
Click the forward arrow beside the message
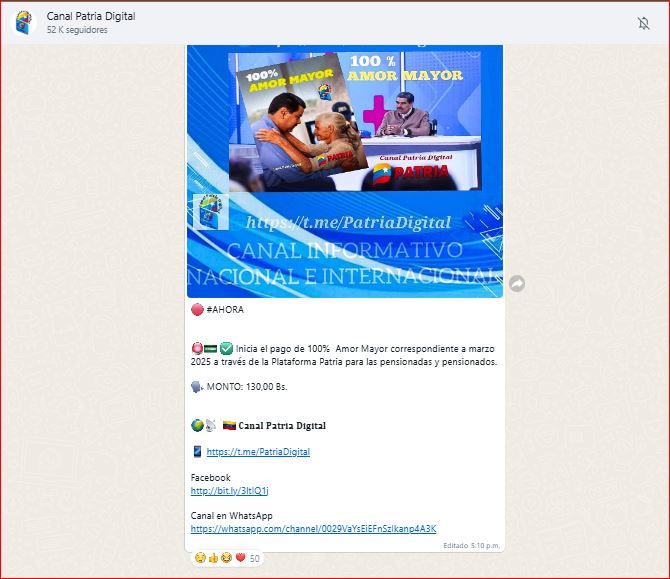tap(517, 283)
